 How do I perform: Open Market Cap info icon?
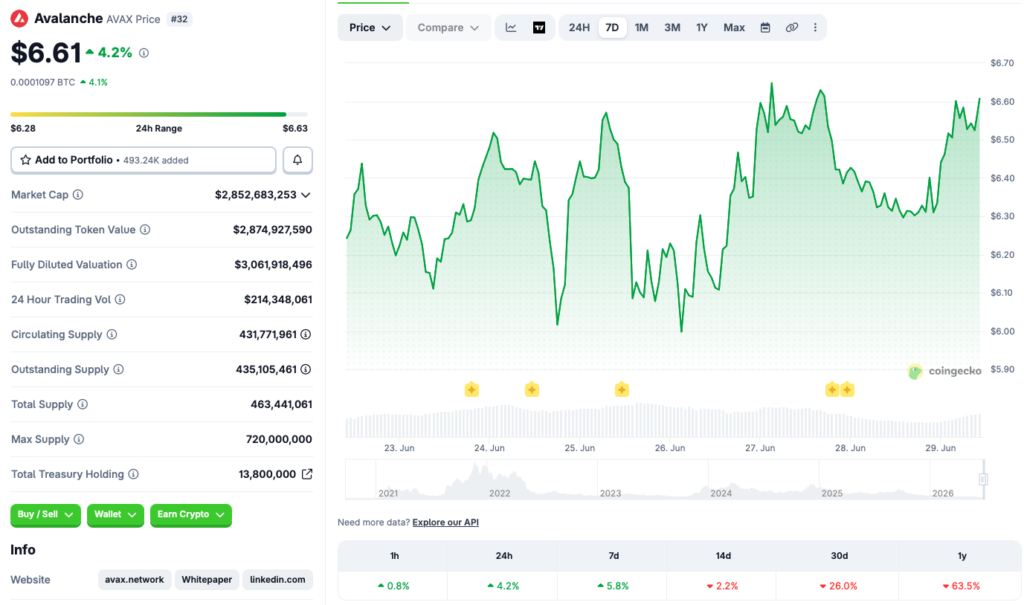pos(78,195)
